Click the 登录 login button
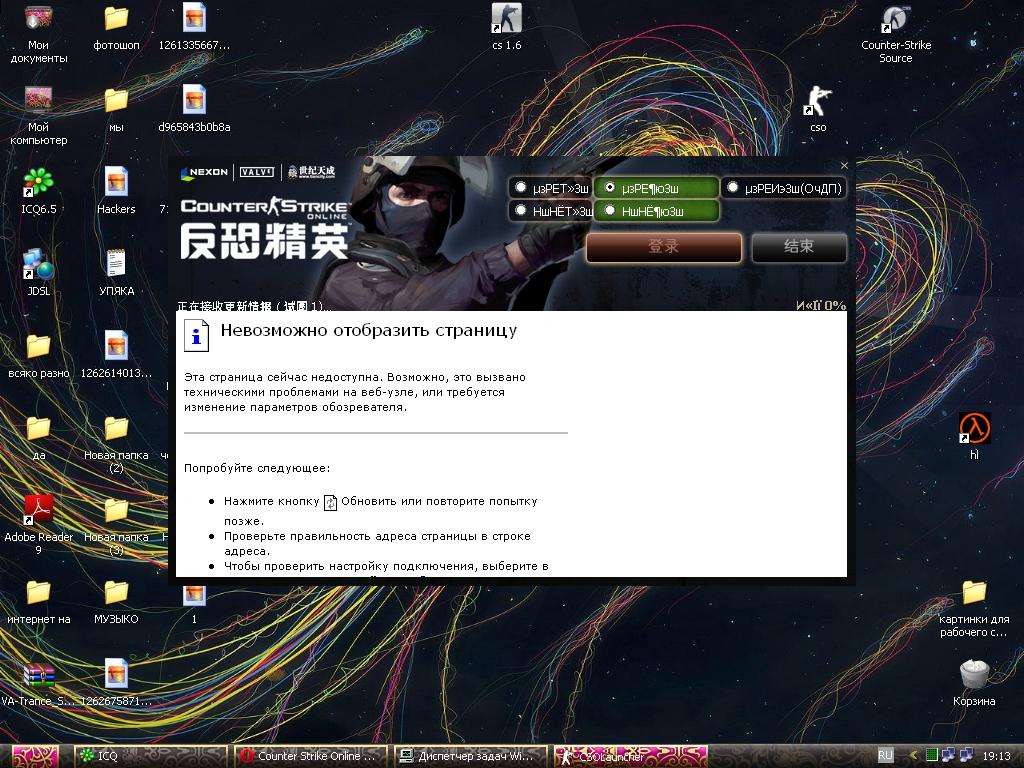This screenshot has height=768, width=1024. (664, 247)
